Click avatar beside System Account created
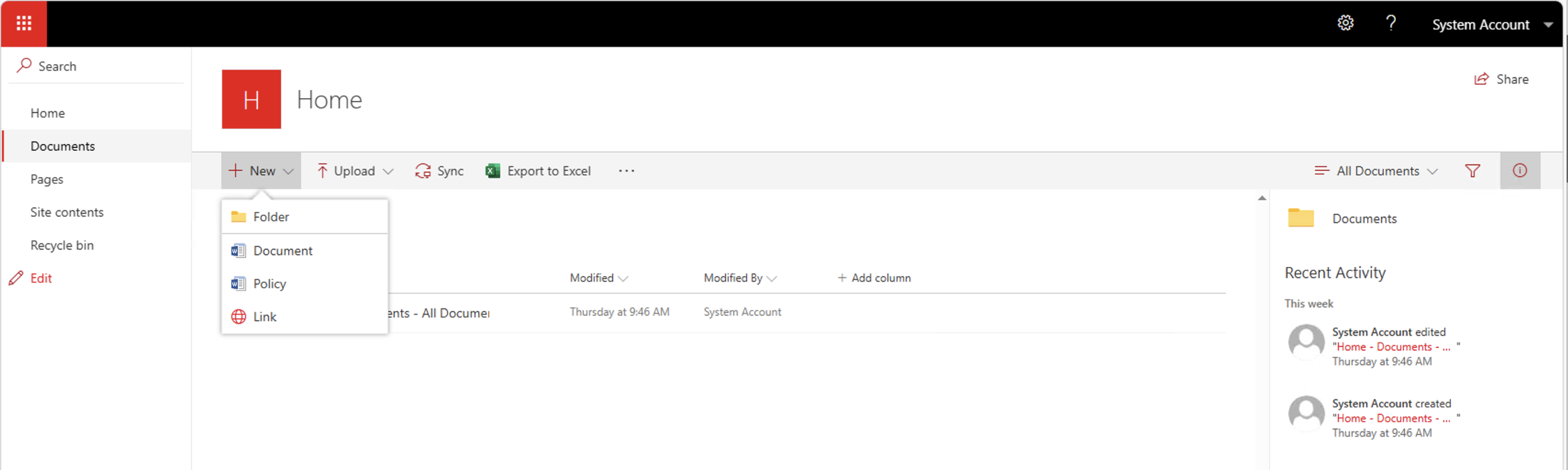This screenshot has width=1568, height=470. pos(1306,414)
